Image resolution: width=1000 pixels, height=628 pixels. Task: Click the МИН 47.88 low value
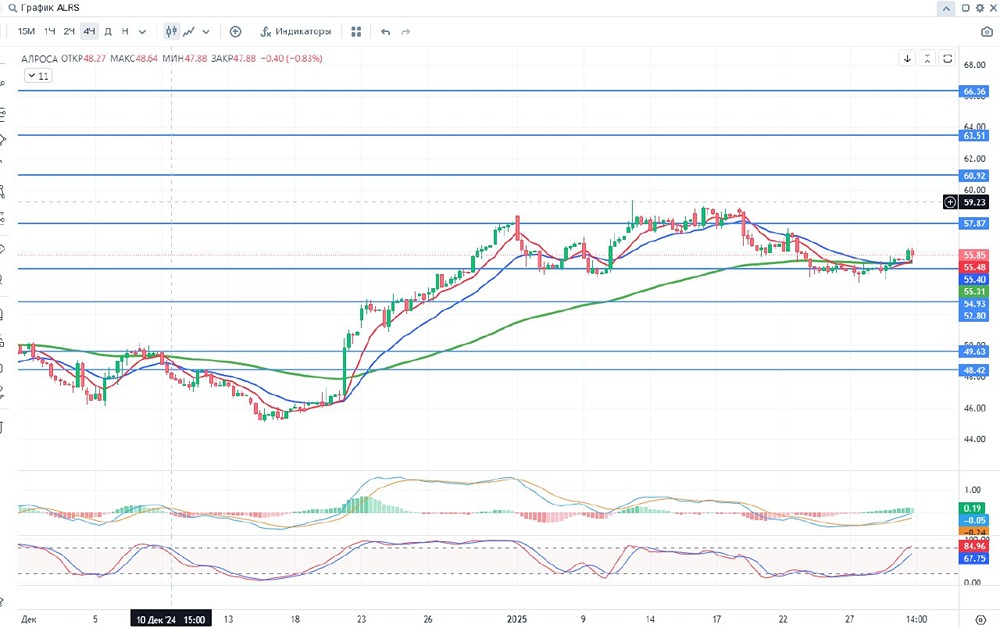[x=185, y=59]
